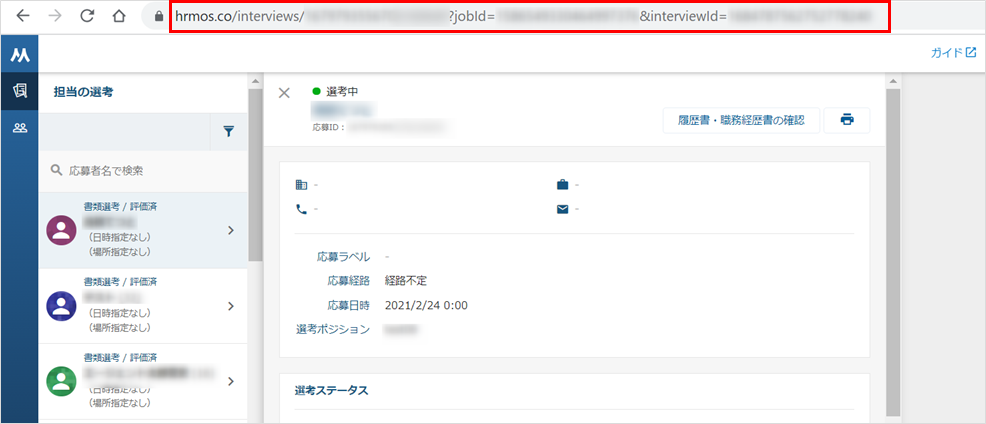Expand third applicant with green avatar chevron
This screenshot has width=986, height=424.
(x=231, y=381)
